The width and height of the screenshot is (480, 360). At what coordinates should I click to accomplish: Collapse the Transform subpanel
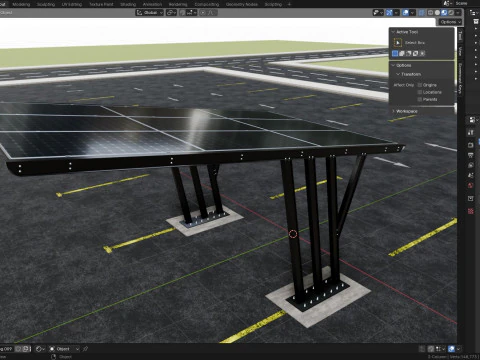(x=398, y=74)
